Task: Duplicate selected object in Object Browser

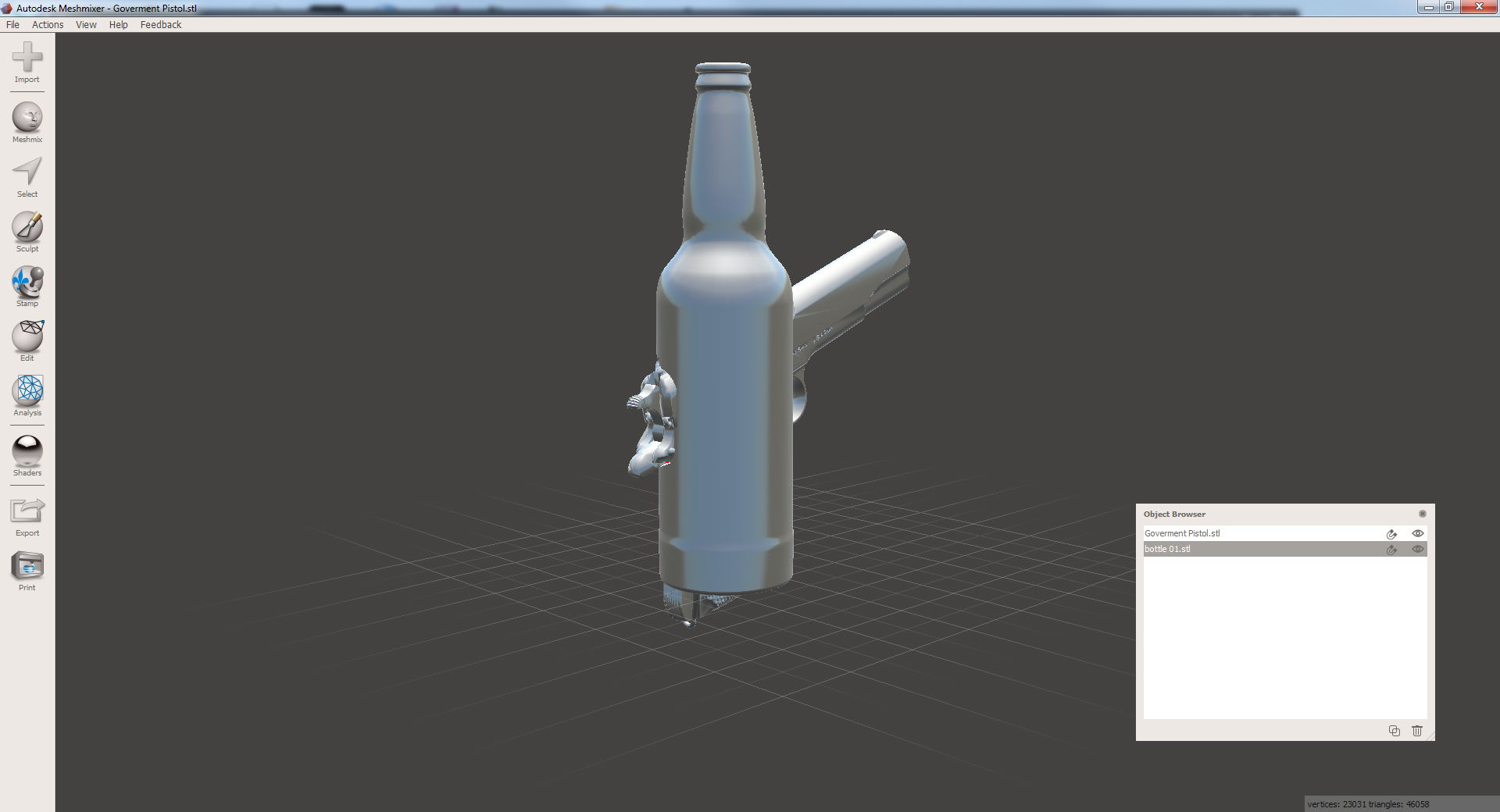Action: pyautogui.click(x=1395, y=731)
